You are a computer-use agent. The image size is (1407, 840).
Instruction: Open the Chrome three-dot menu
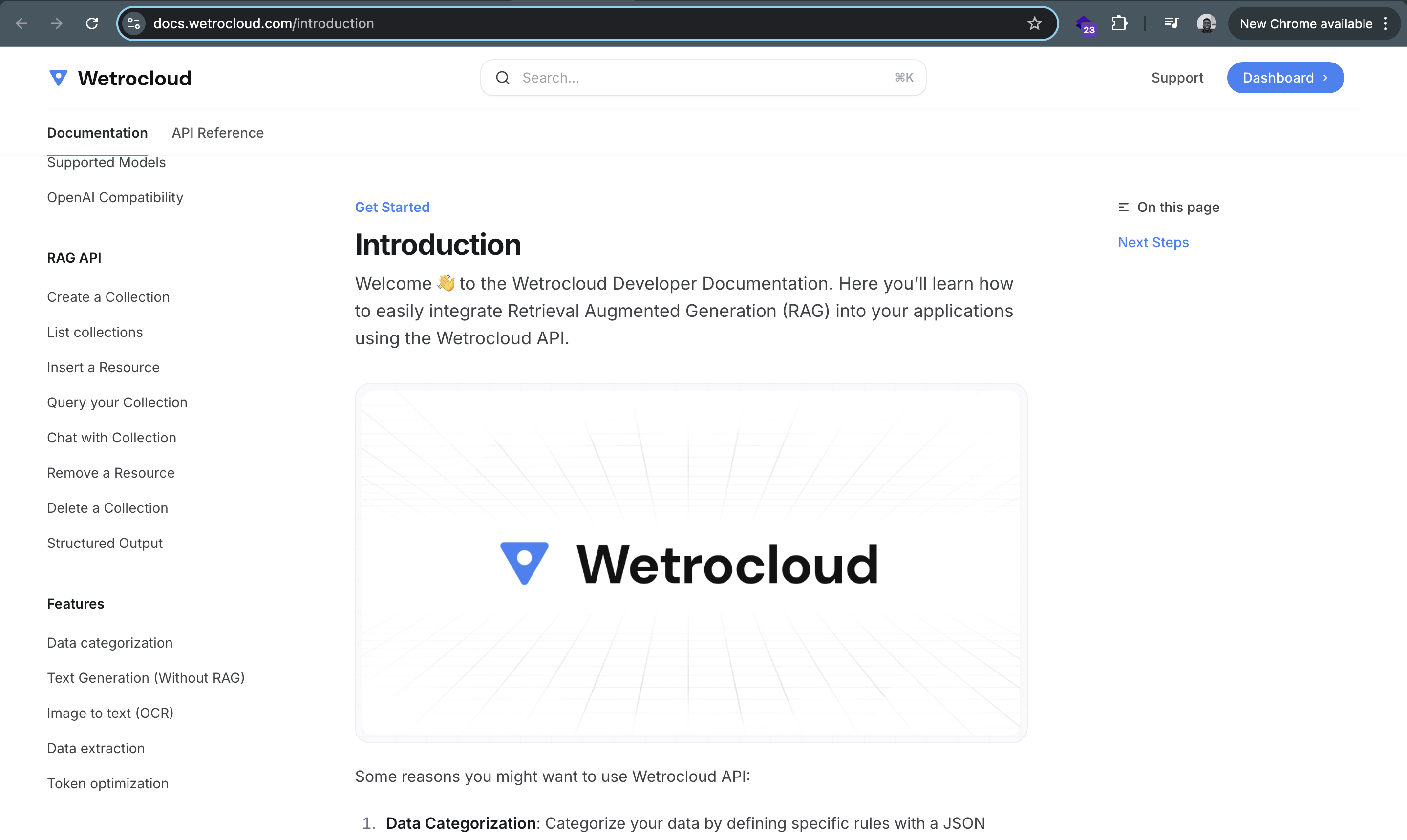click(1386, 23)
